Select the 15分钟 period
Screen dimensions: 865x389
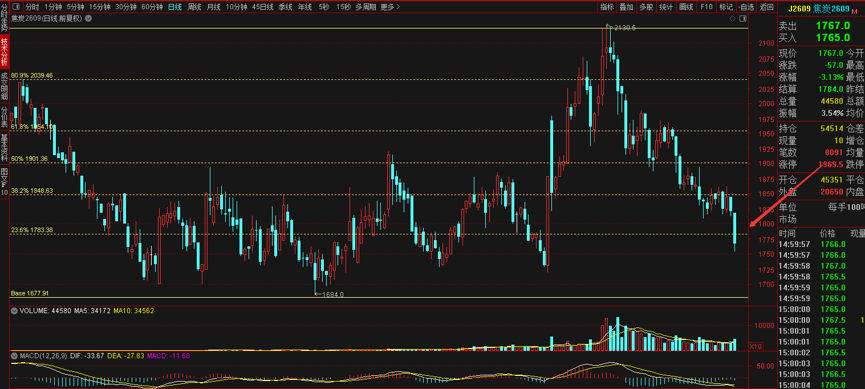tap(99, 7)
